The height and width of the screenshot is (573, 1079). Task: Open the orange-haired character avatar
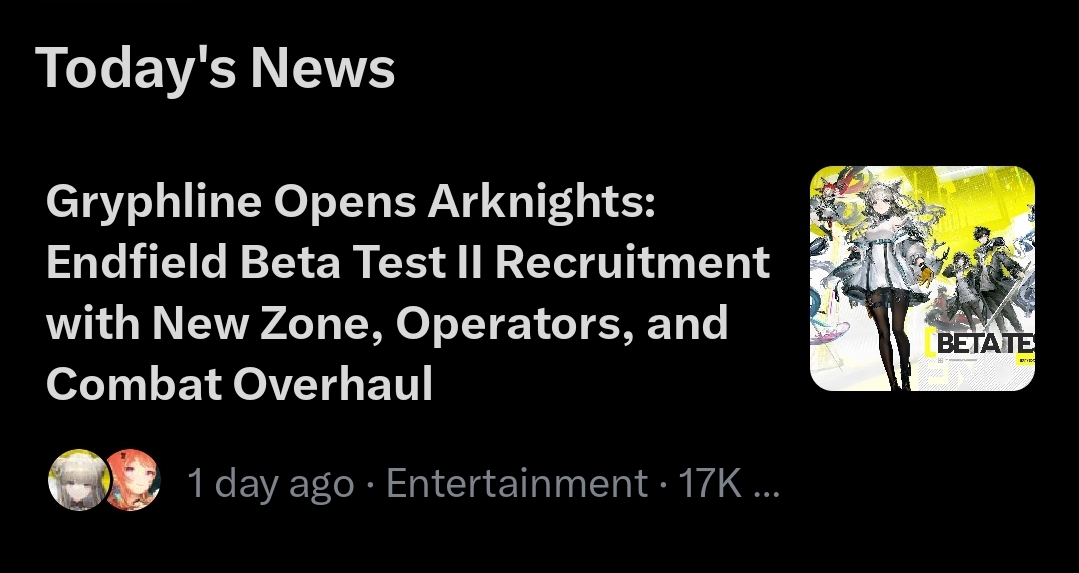[133, 480]
